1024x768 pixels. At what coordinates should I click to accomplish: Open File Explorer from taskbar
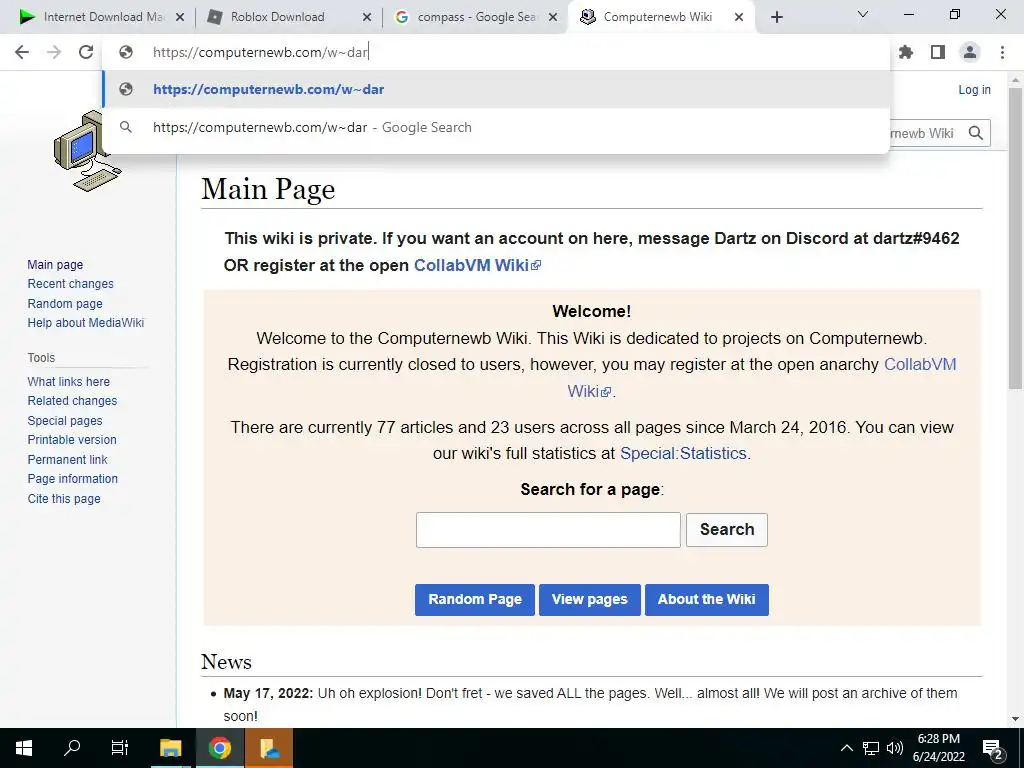[x=170, y=748]
